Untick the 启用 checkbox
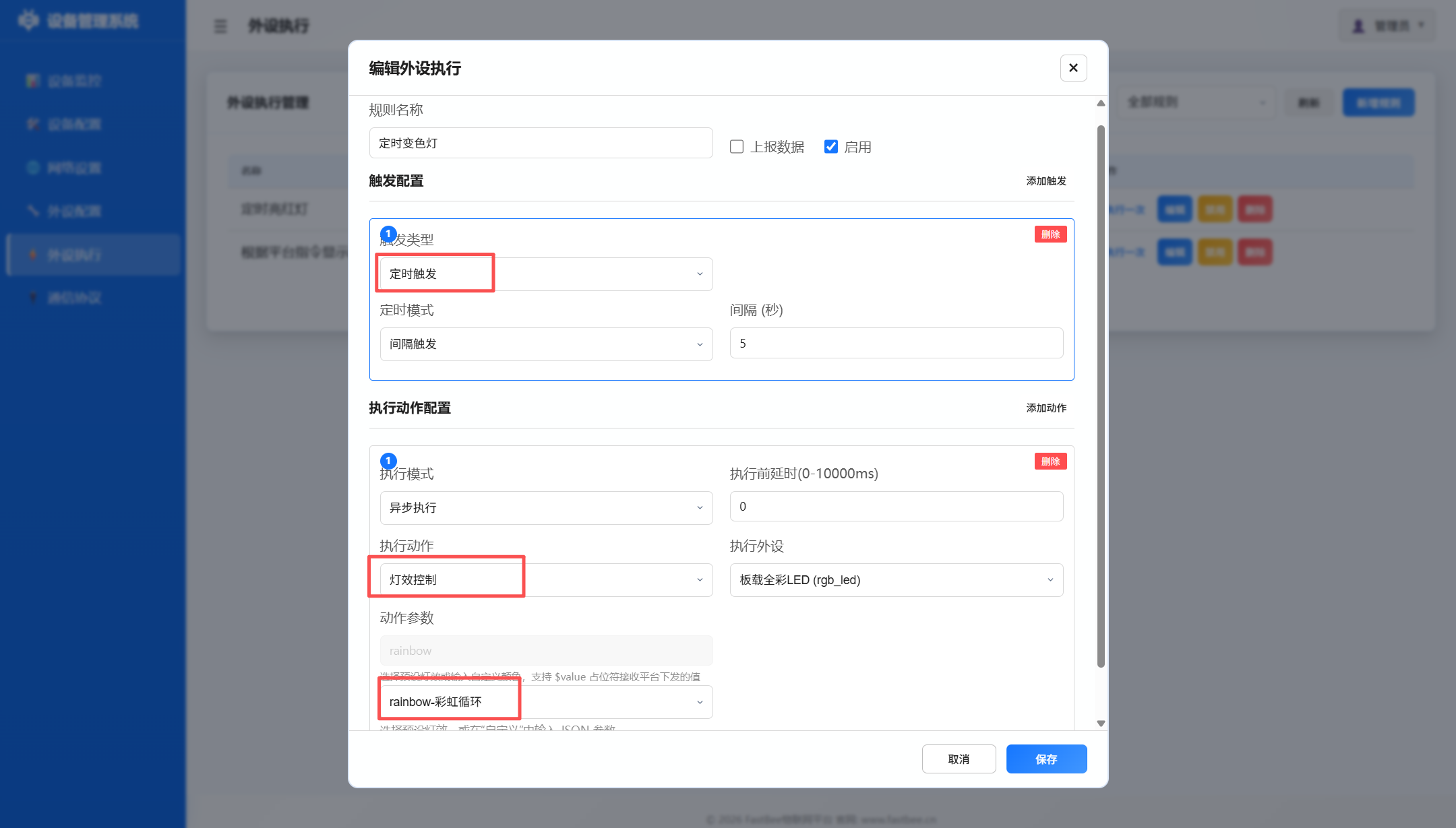The height and width of the screenshot is (828, 1456). (x=831, y=147)
